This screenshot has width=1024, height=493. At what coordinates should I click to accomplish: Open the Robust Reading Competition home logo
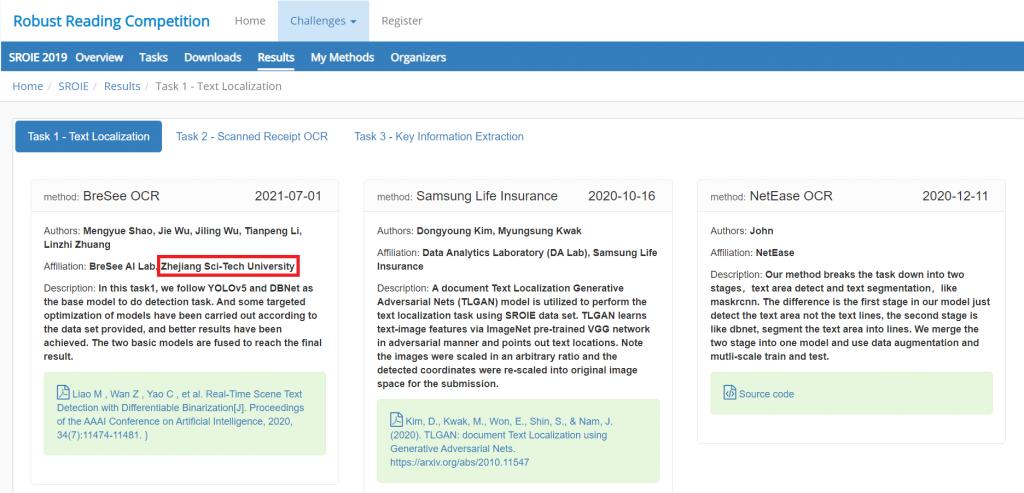111,21
